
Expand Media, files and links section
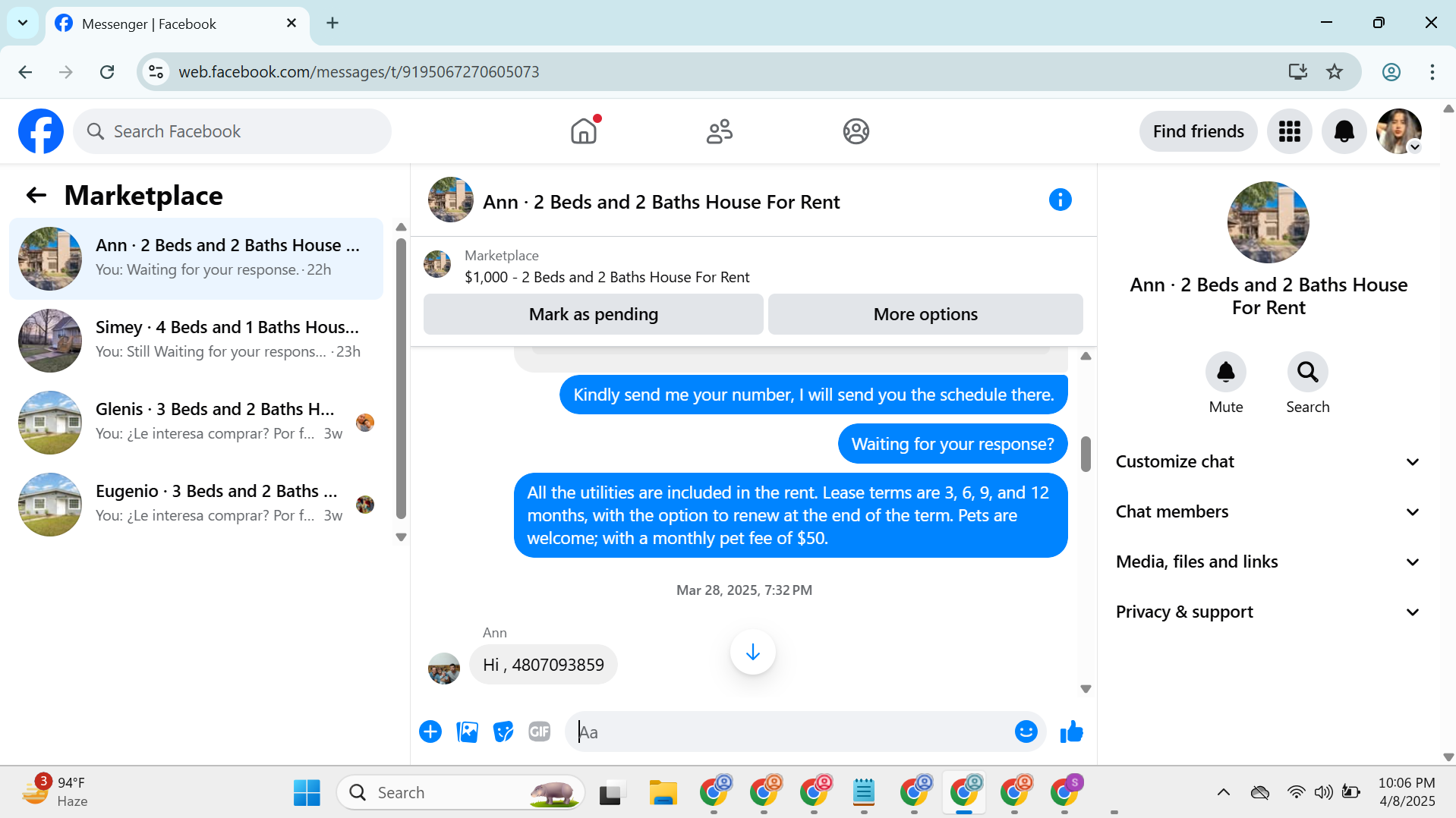click(1267, 562)
